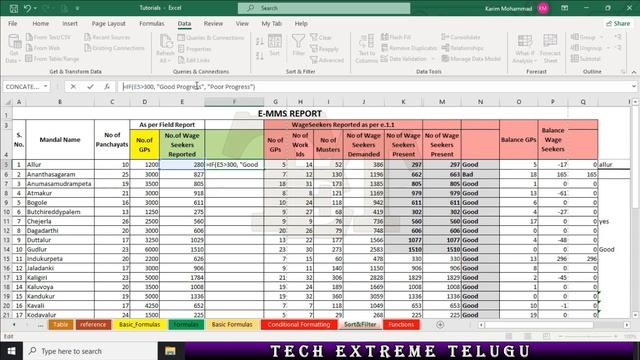Open the Undo history dropdown arrow

tap(35, 8)
